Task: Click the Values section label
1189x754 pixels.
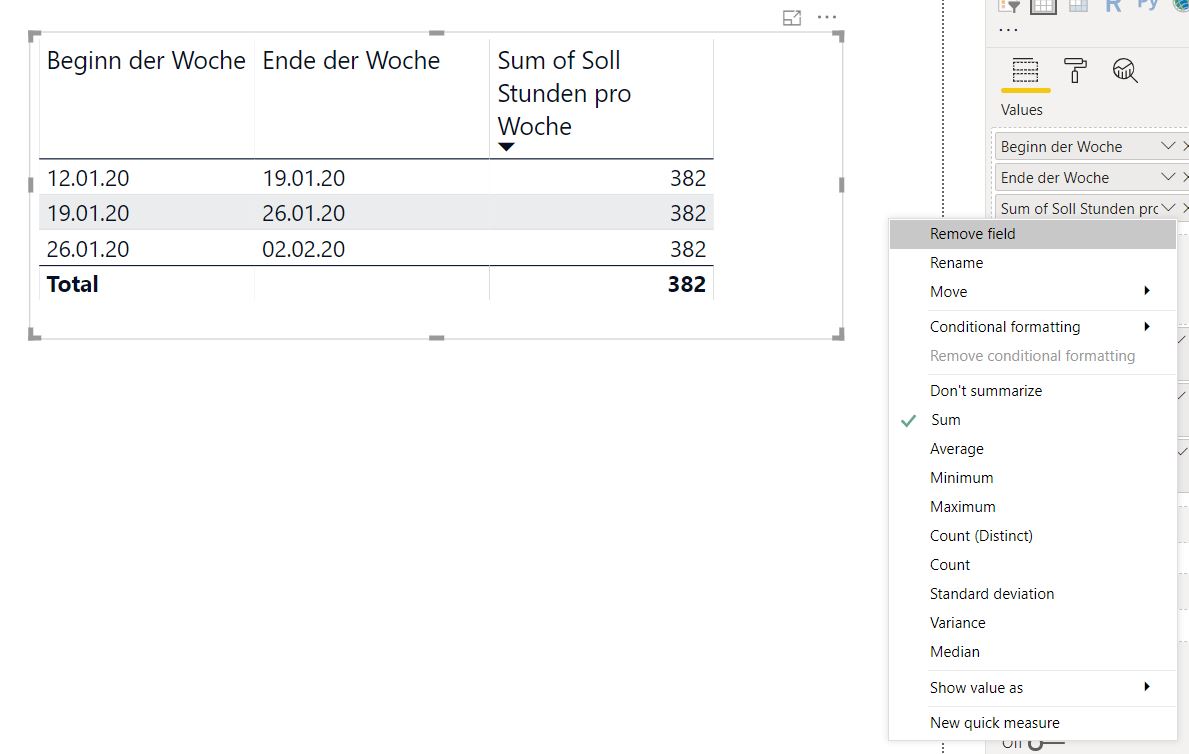Action: (x=1021, y=110)
